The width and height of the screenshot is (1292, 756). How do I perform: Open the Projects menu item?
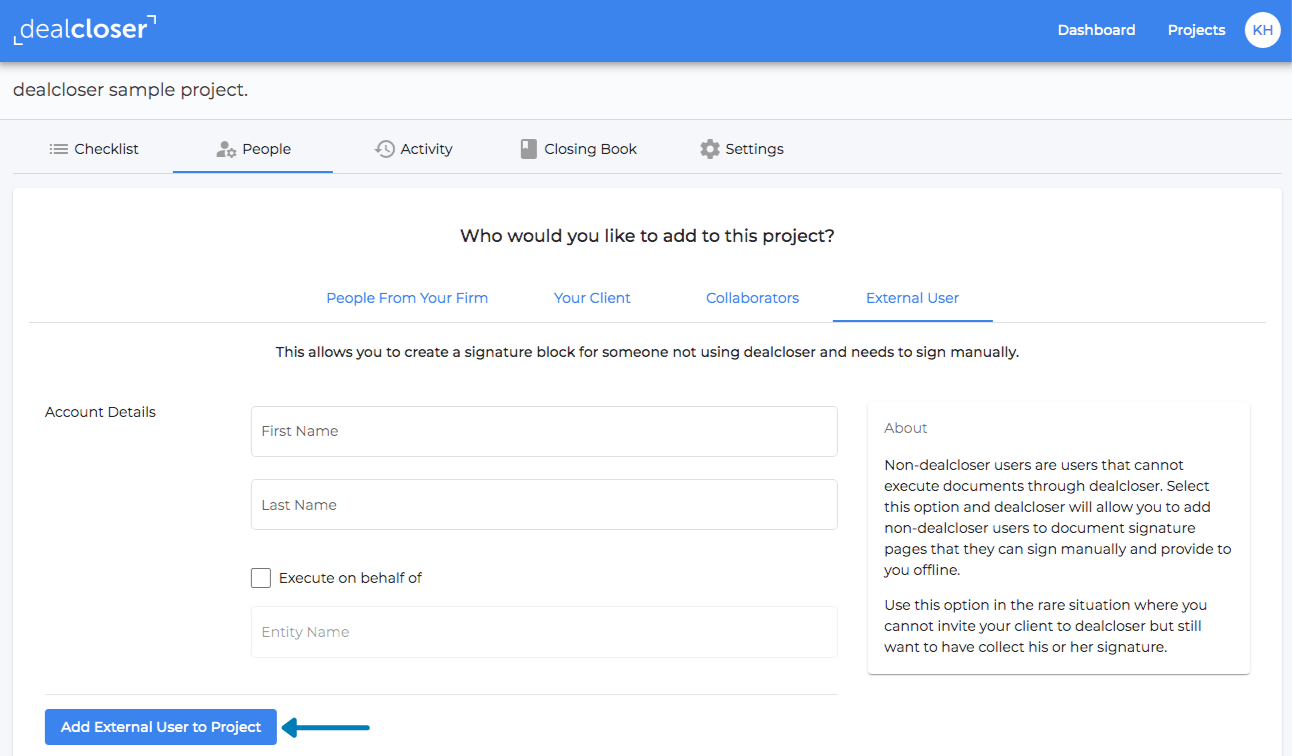1196,30
